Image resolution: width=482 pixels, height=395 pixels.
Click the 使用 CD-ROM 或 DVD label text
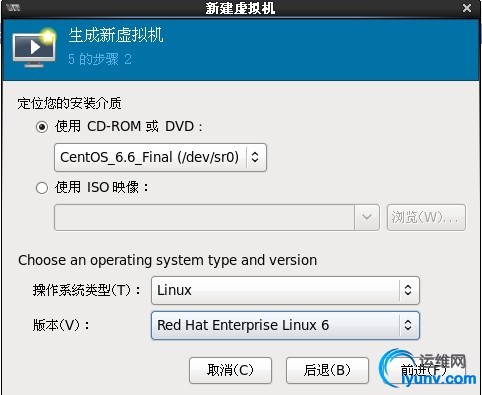129,127
